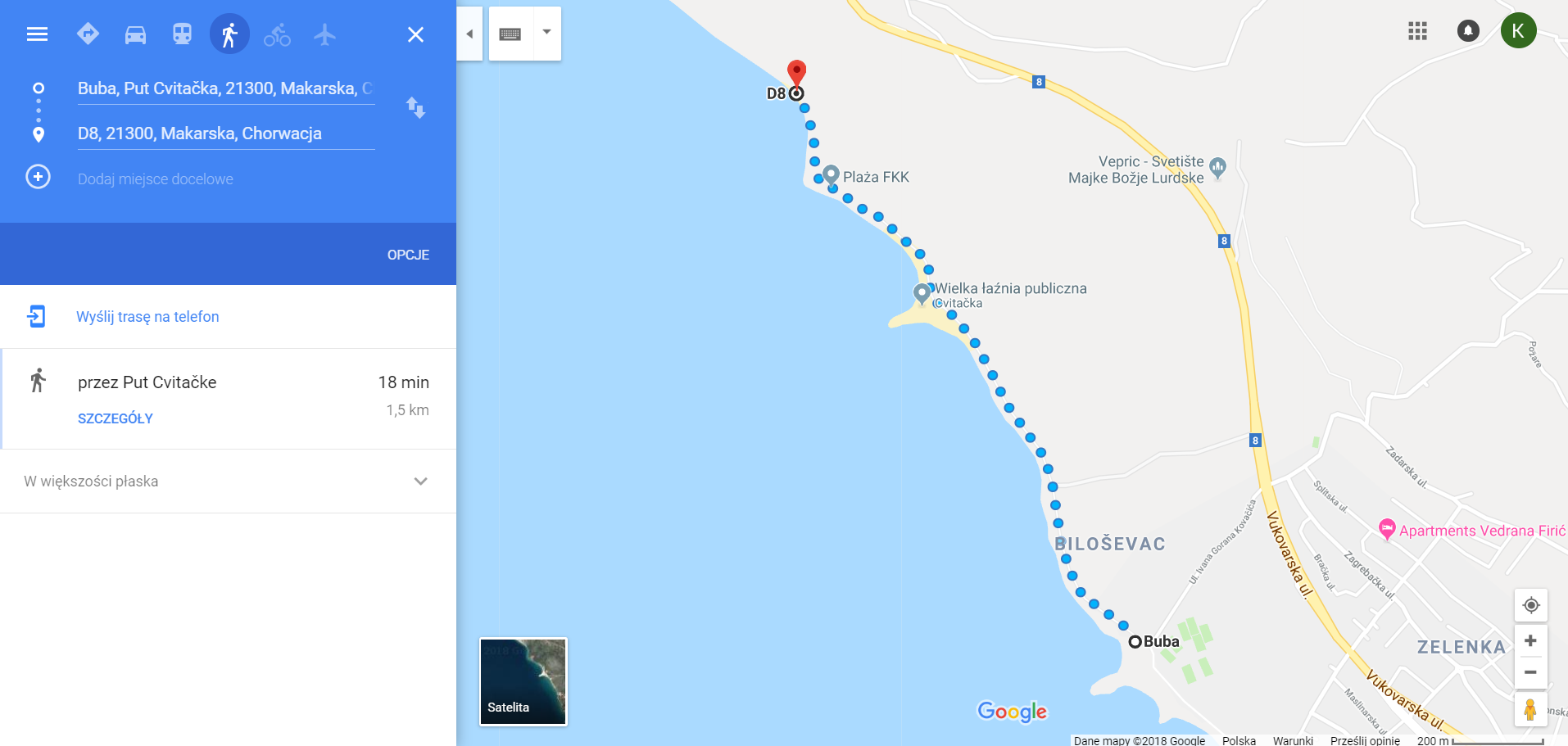Select the flight travel mode icon
The image size is (1568, 746).
point(324,34)
